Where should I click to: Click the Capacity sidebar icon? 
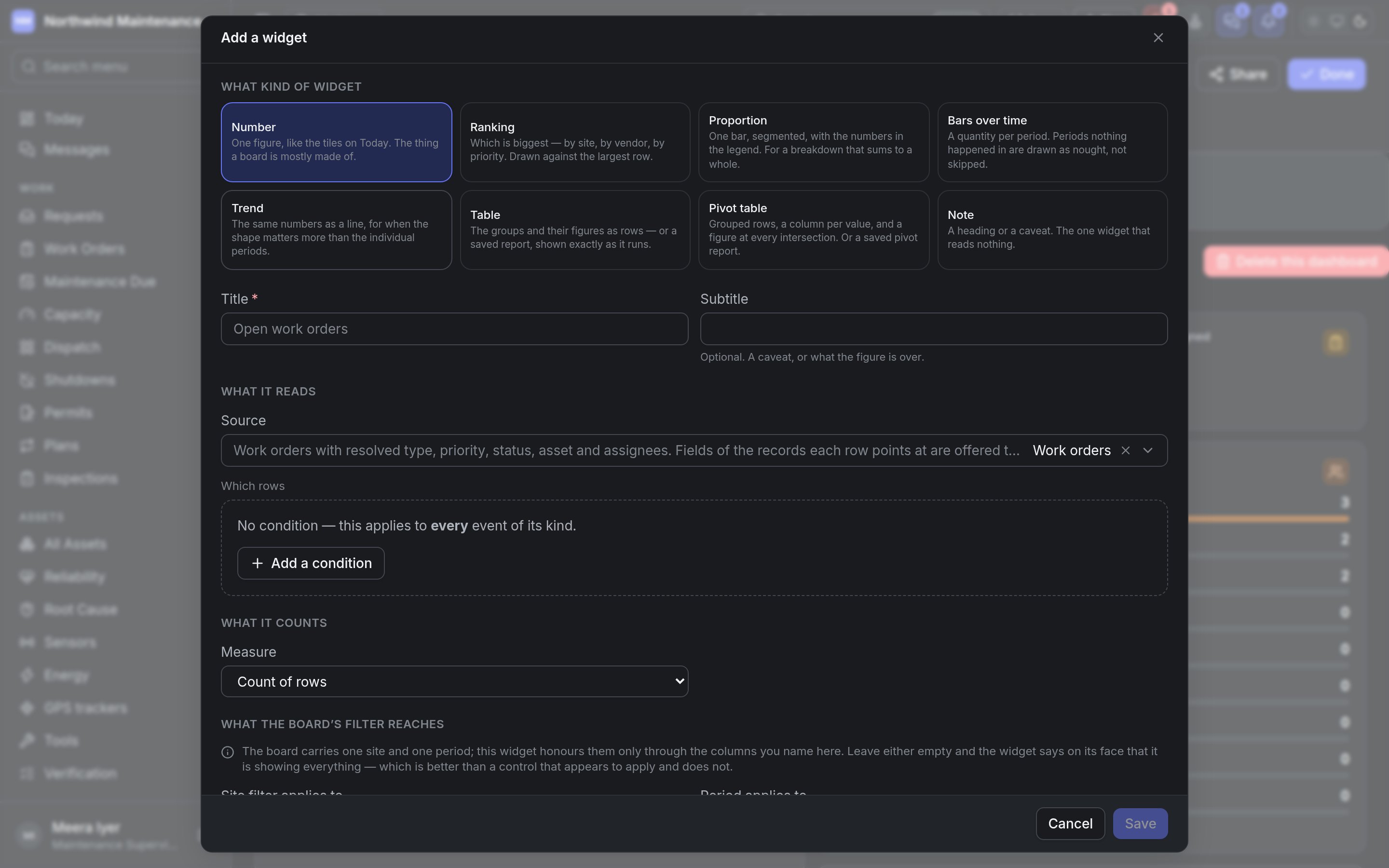27,314
